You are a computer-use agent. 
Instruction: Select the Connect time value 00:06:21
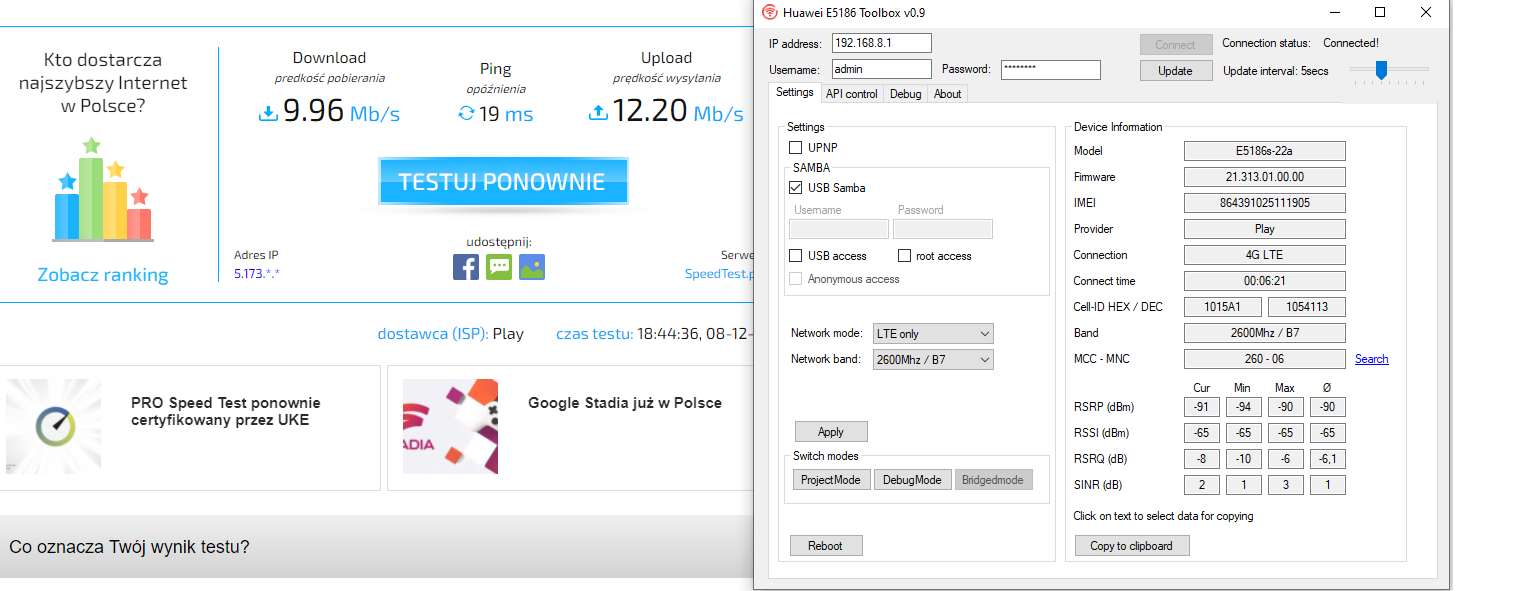[1265, 281]
